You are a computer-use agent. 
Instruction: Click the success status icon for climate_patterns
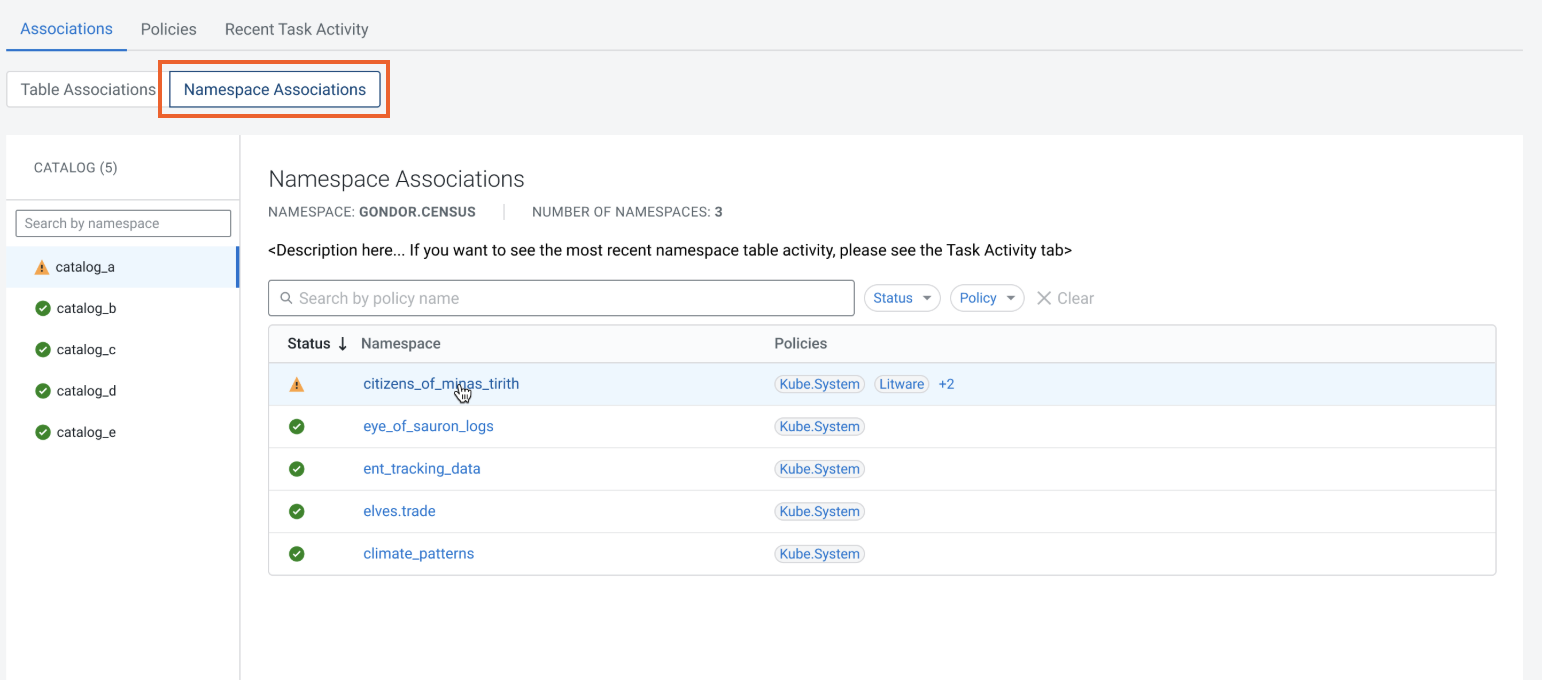pos(297,553)
